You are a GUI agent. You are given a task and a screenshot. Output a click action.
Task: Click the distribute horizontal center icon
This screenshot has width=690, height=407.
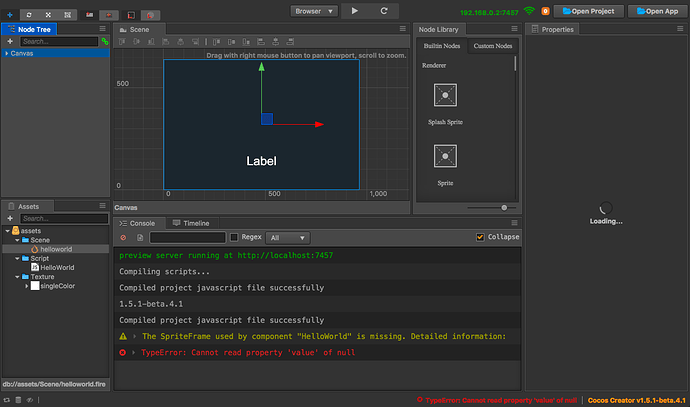275,42
